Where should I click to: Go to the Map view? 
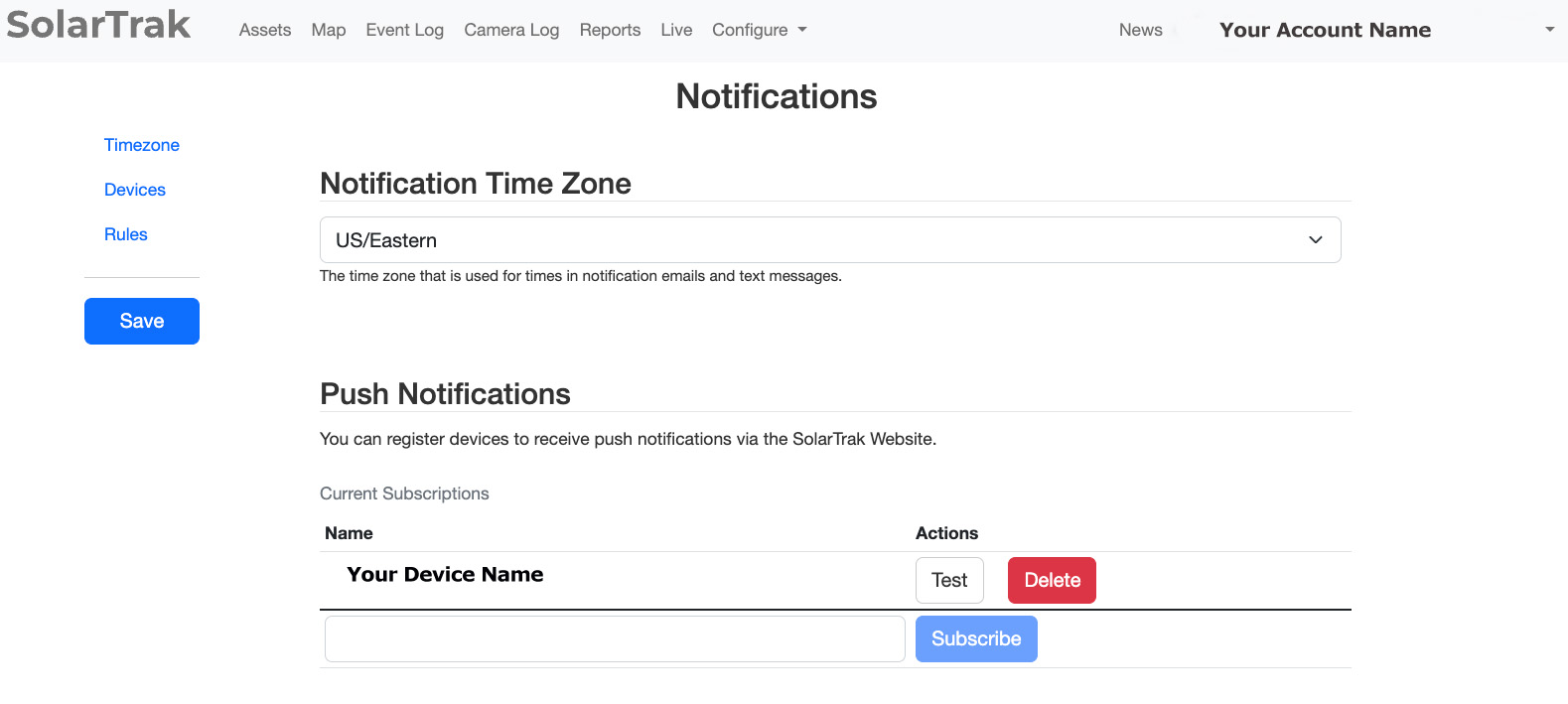329,30
